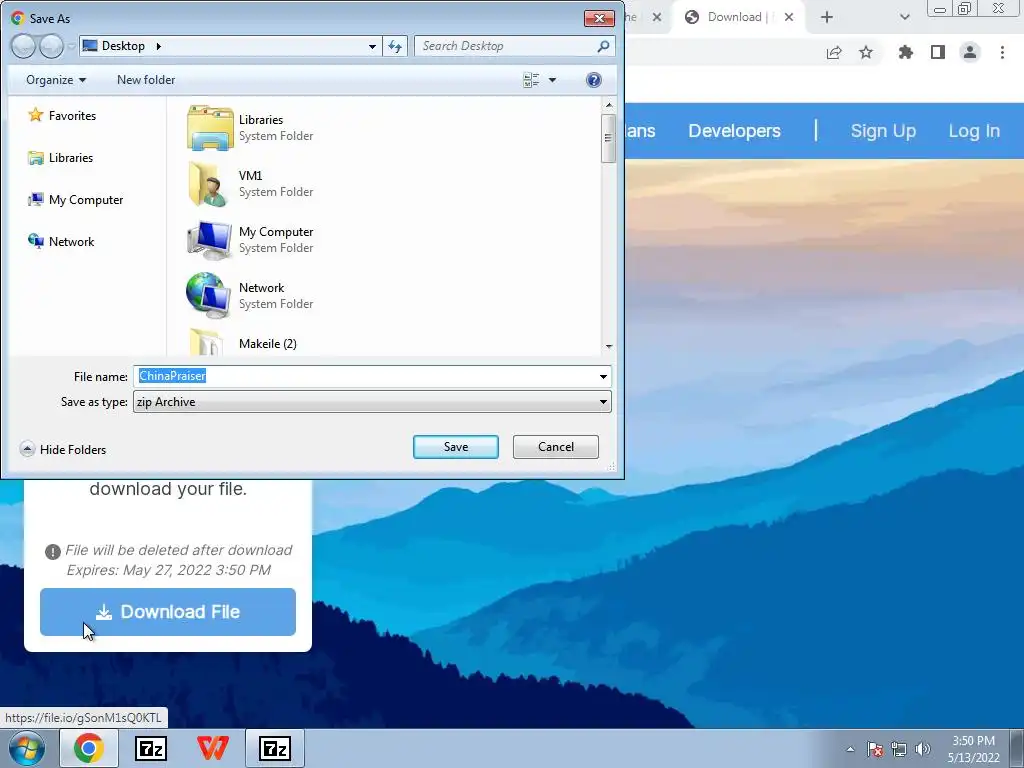Click the Windows Start button
The width and height of the screenshot is (1024, 768).
point(27,748)
